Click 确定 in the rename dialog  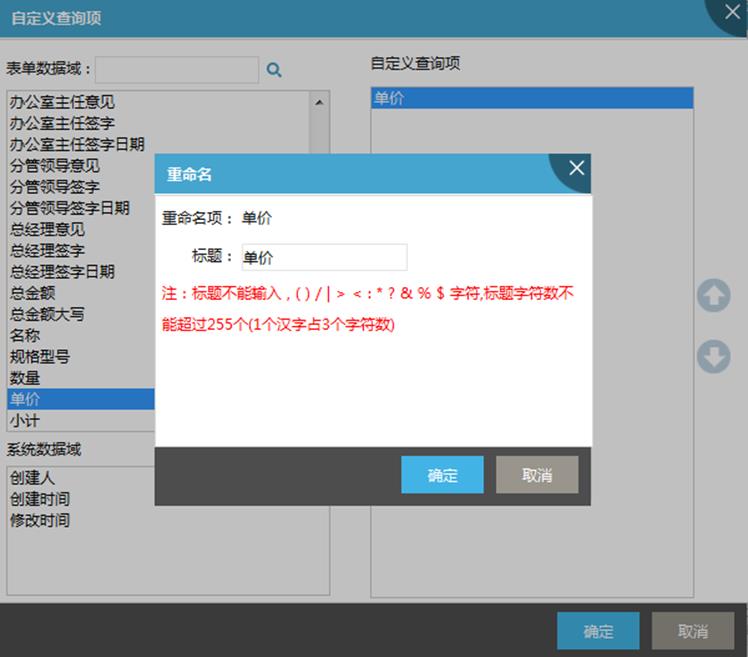(x=442, y=475)
